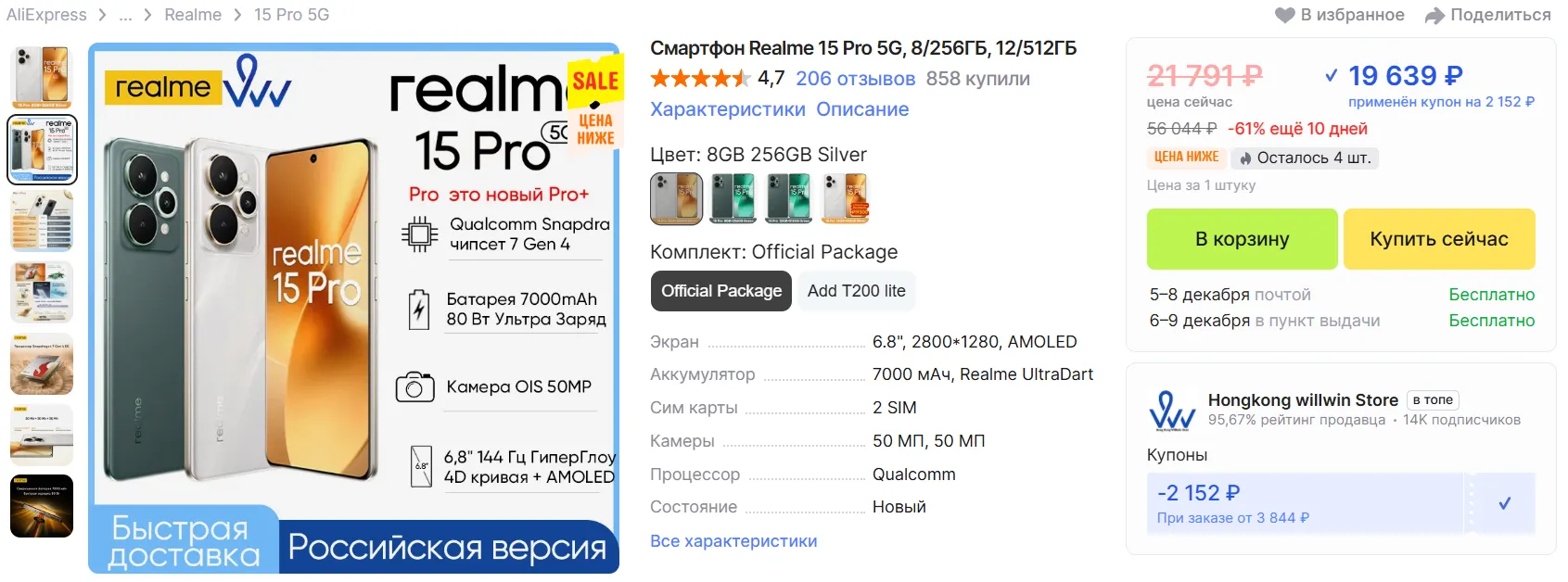Select the Add T200 lite option
1568x582 pixels.
tap(857, 291)
